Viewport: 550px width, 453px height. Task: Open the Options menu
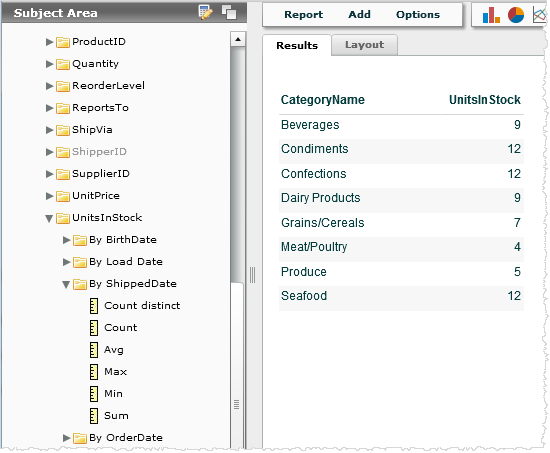click(418, 14)
